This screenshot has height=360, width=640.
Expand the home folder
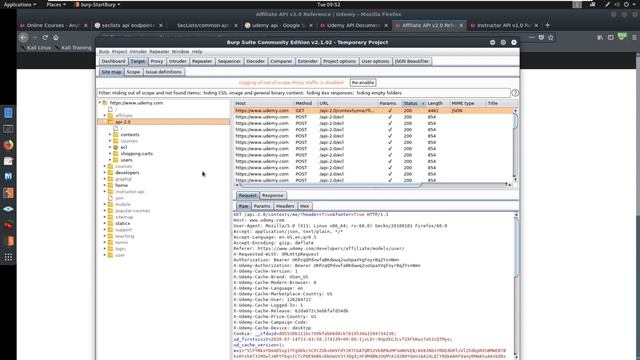tap(105, 185)
